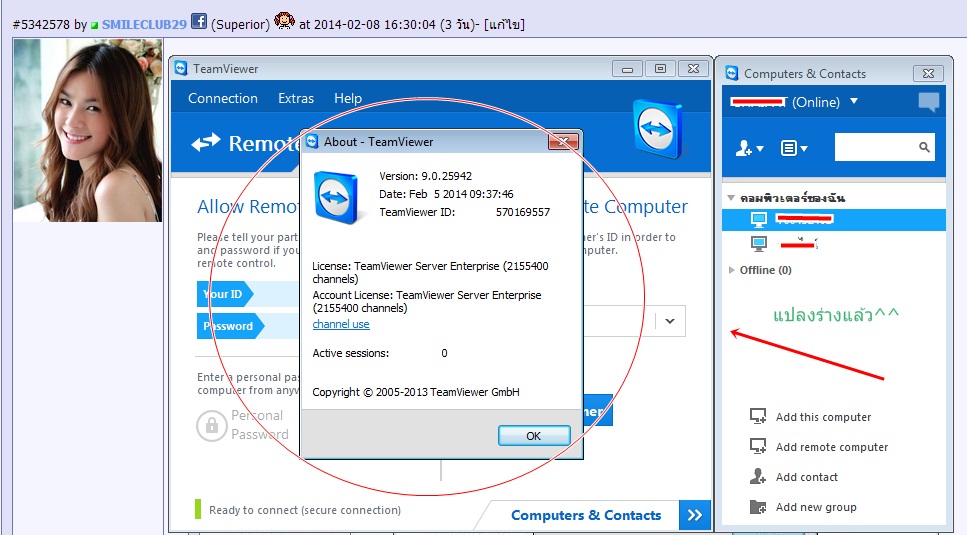Click Add contact
967x535 pixels.
coord(807,477)
